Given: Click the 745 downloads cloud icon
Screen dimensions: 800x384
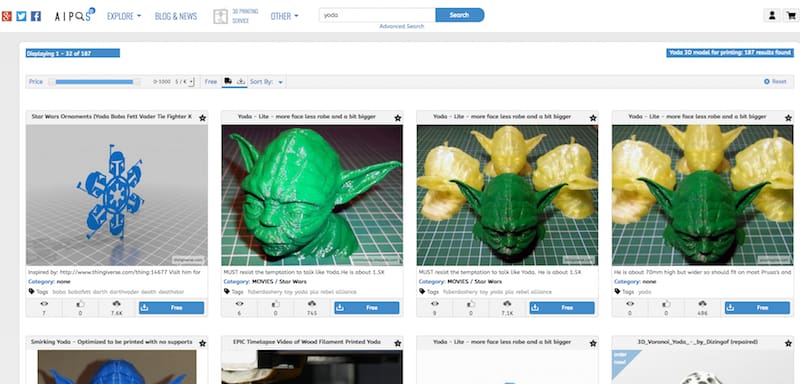Looking at the screenshot, I should point(312,304).
